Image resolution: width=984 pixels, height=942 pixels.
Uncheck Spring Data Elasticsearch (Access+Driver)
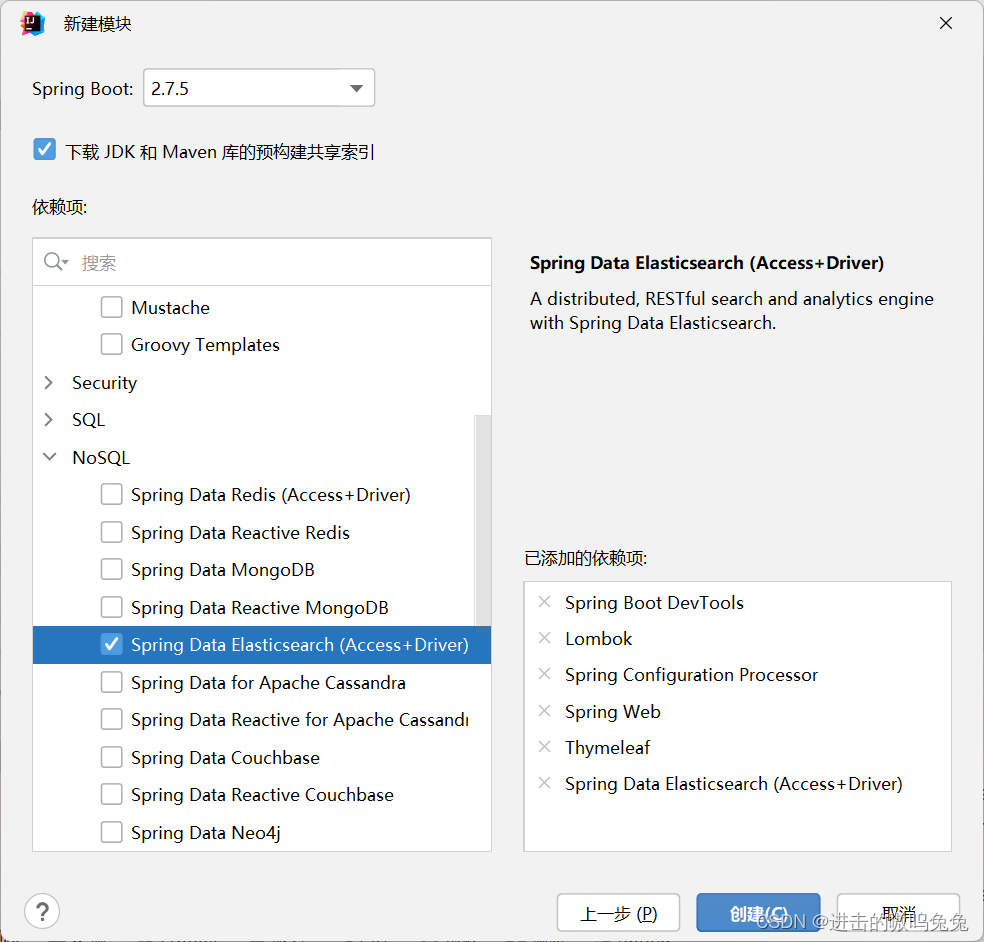(x=112, y=645)
